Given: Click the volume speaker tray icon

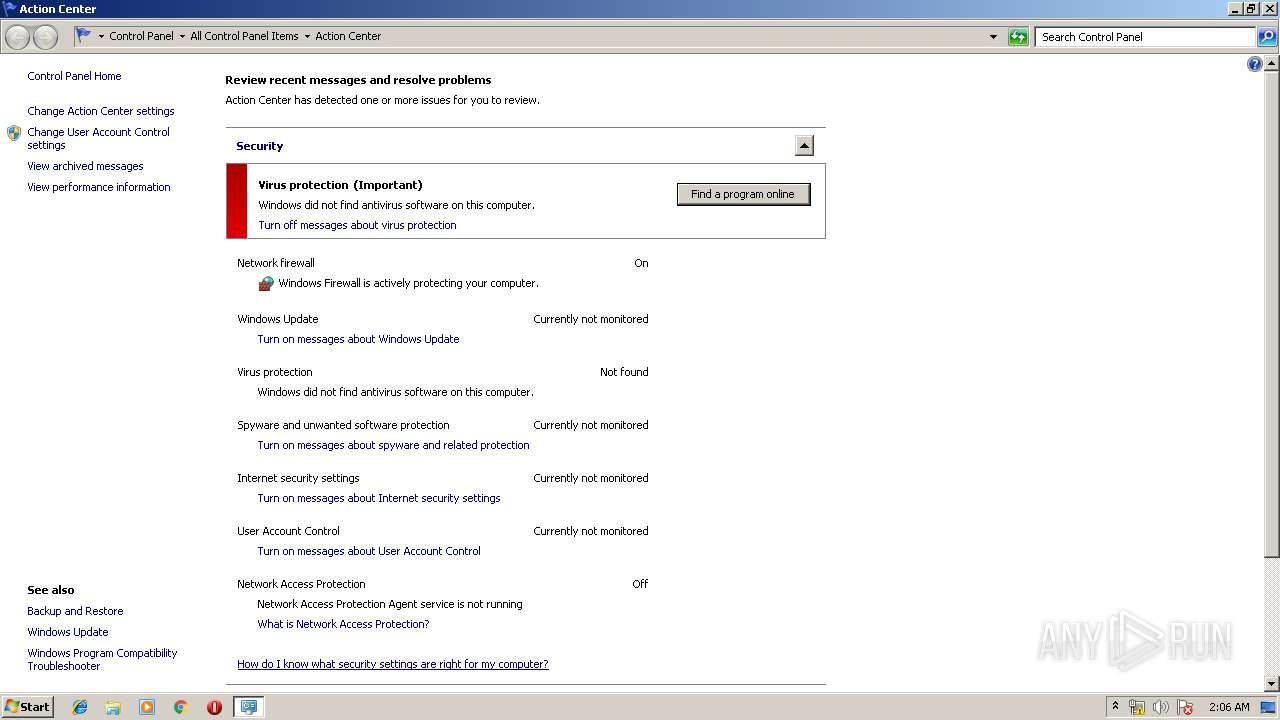Looking at the screenshot, I should coord(1161,707).
